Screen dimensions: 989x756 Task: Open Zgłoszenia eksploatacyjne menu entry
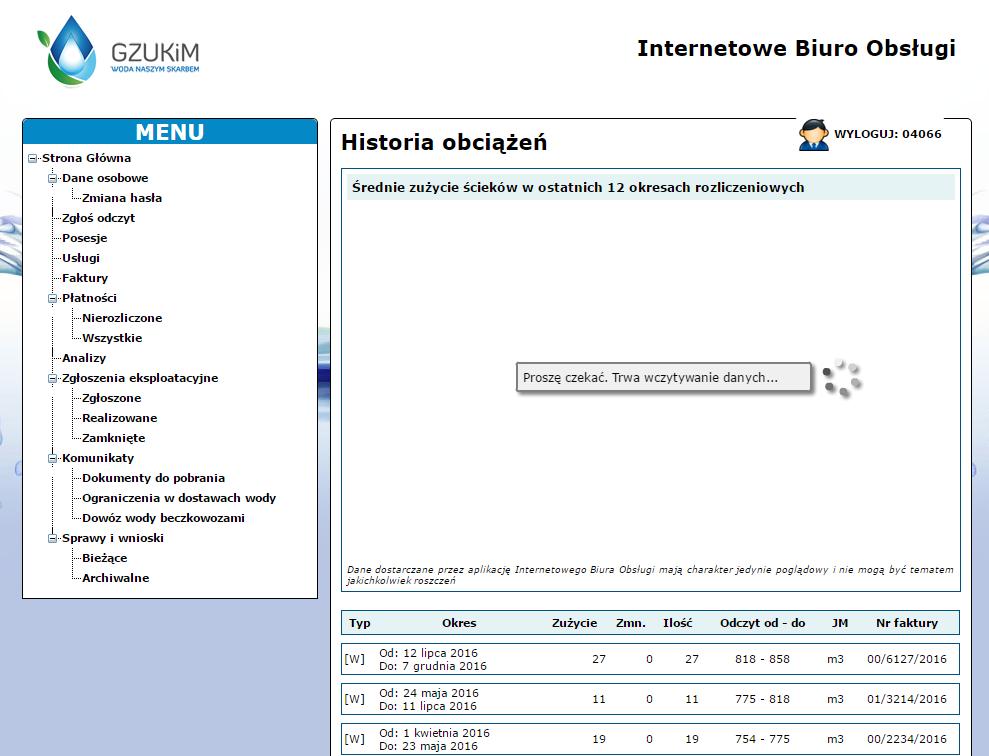(x=140, y=378)
